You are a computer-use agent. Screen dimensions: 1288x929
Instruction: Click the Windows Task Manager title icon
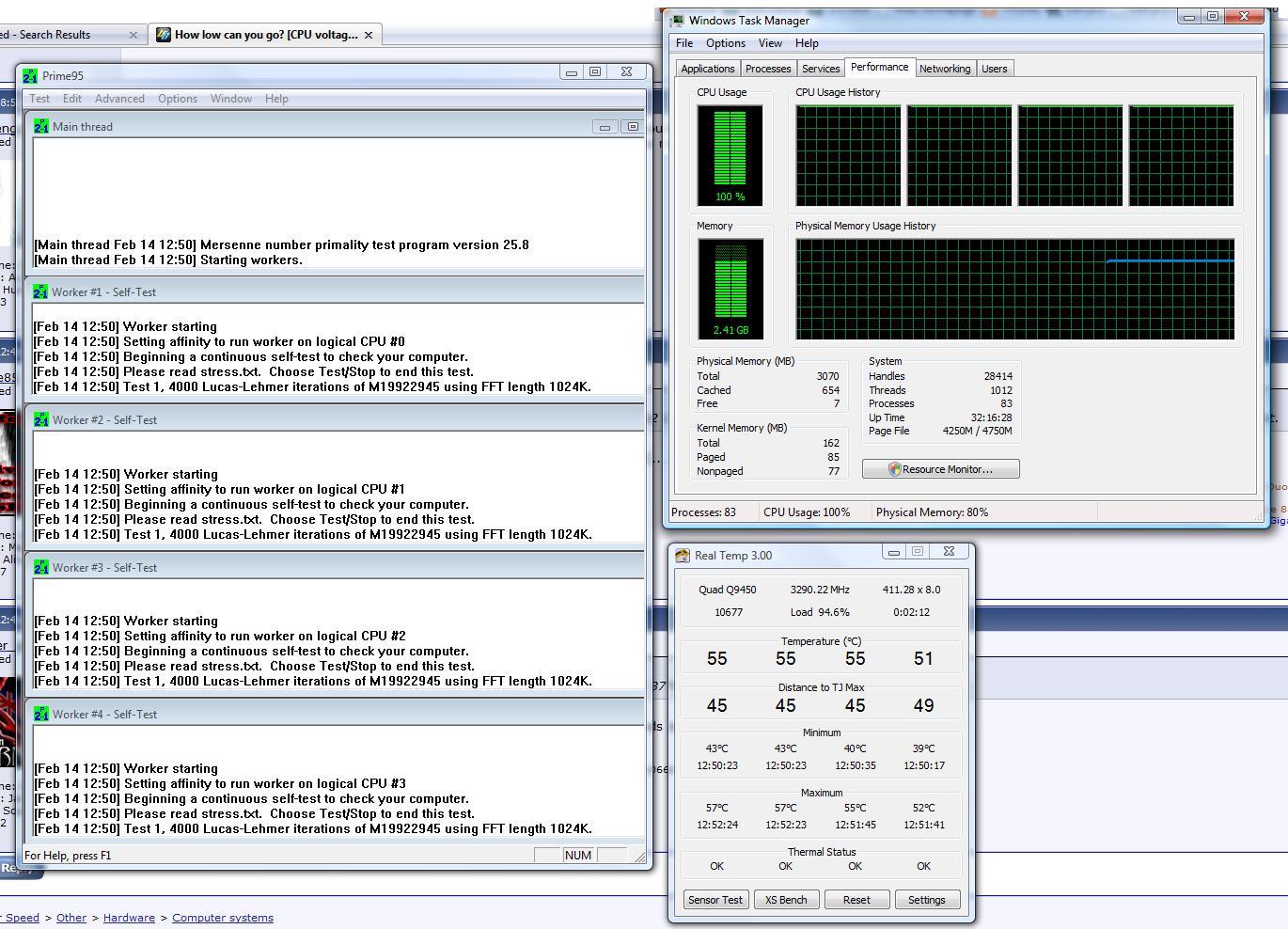coord(678,20)
